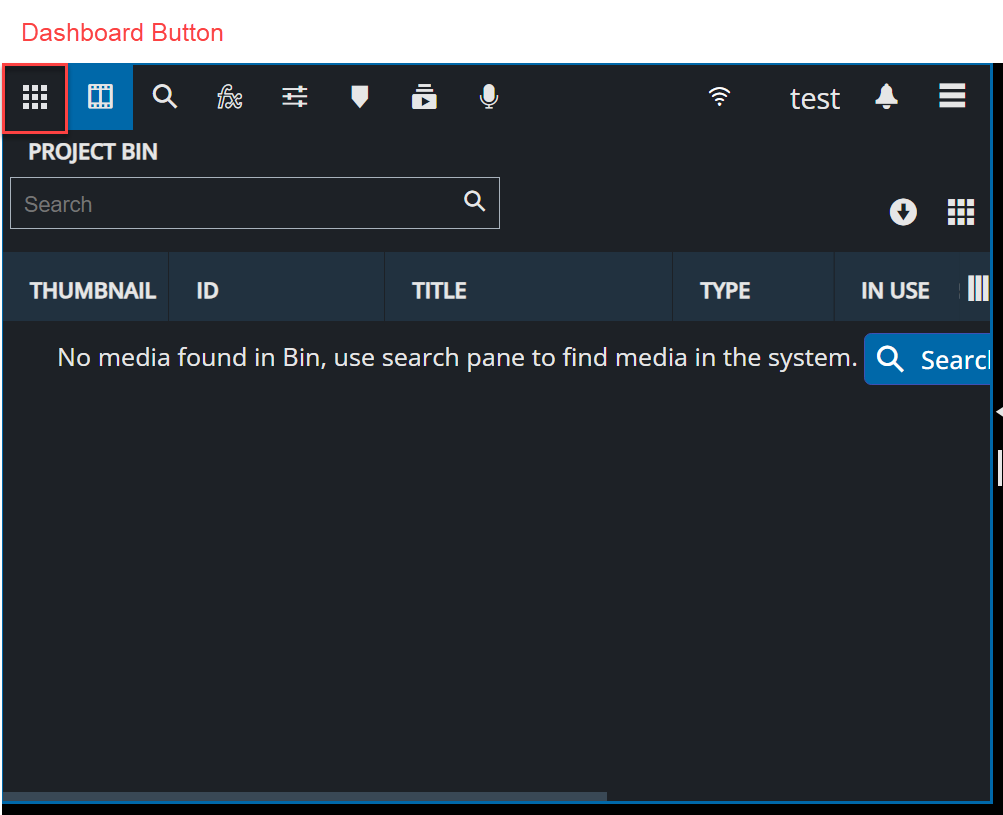This screenshot has height=815, width=1003.
Task: Open the Search pane via magnifier icon
Action: pos(164,97)
